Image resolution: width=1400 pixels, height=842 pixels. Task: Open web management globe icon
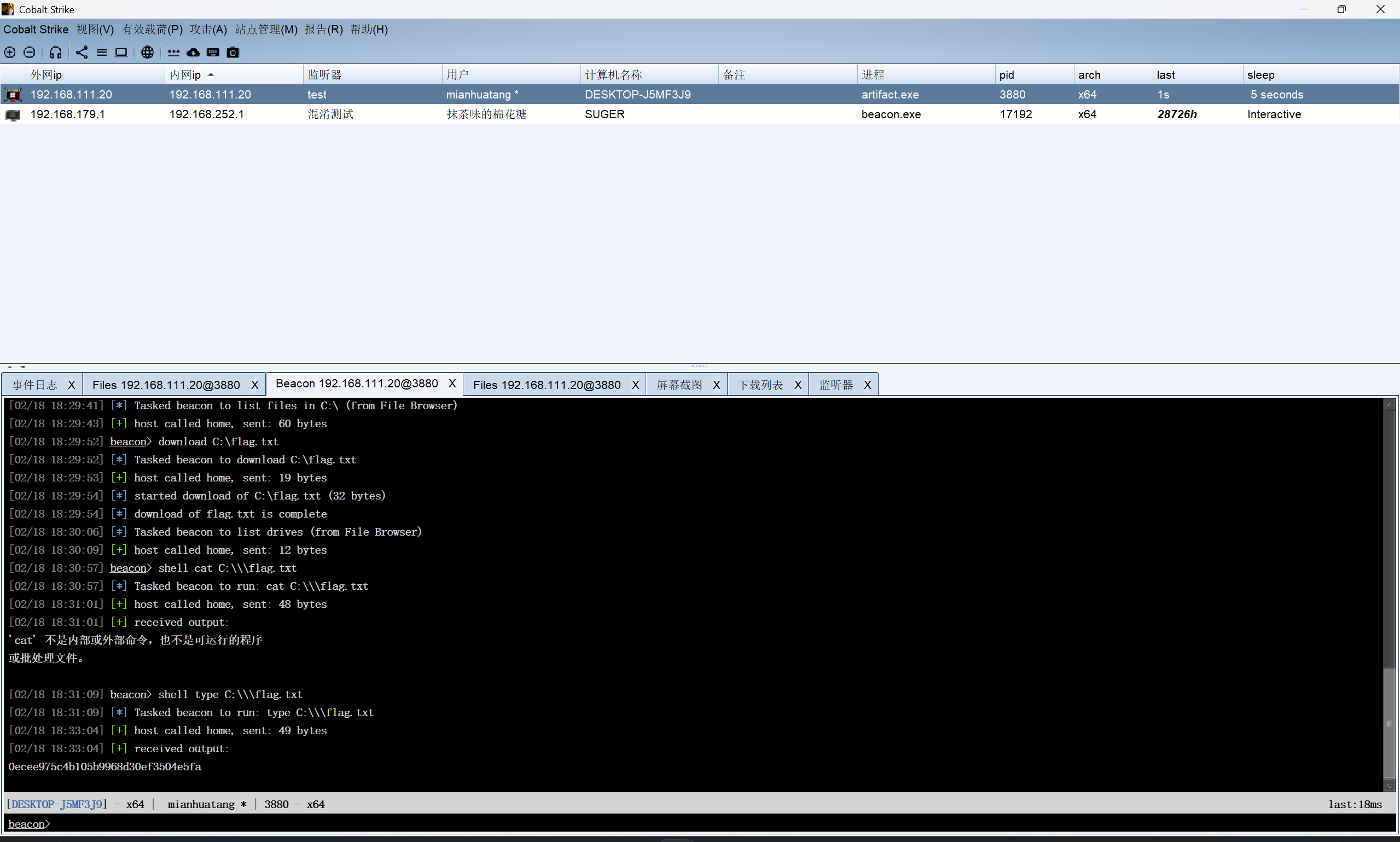coord(148,52)
